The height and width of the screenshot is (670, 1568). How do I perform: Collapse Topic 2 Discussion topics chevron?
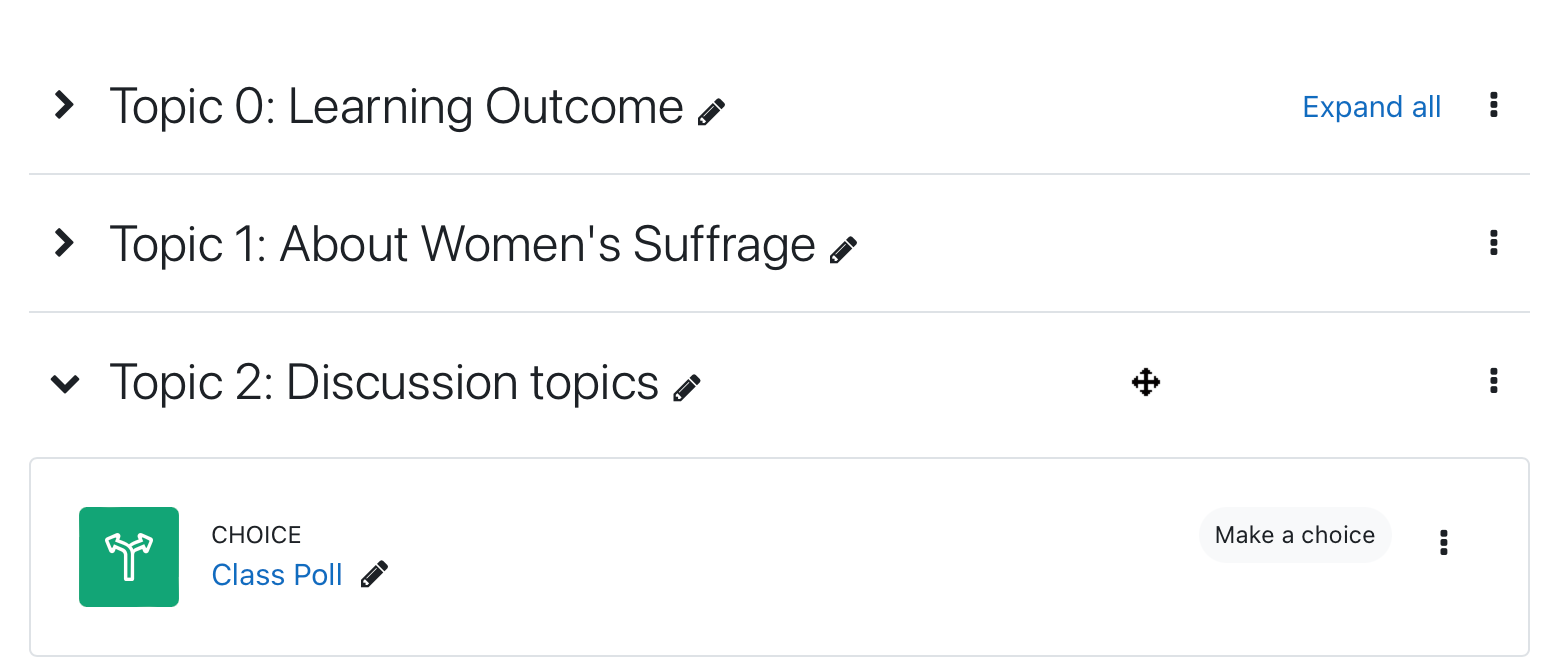tap(65, 383)
